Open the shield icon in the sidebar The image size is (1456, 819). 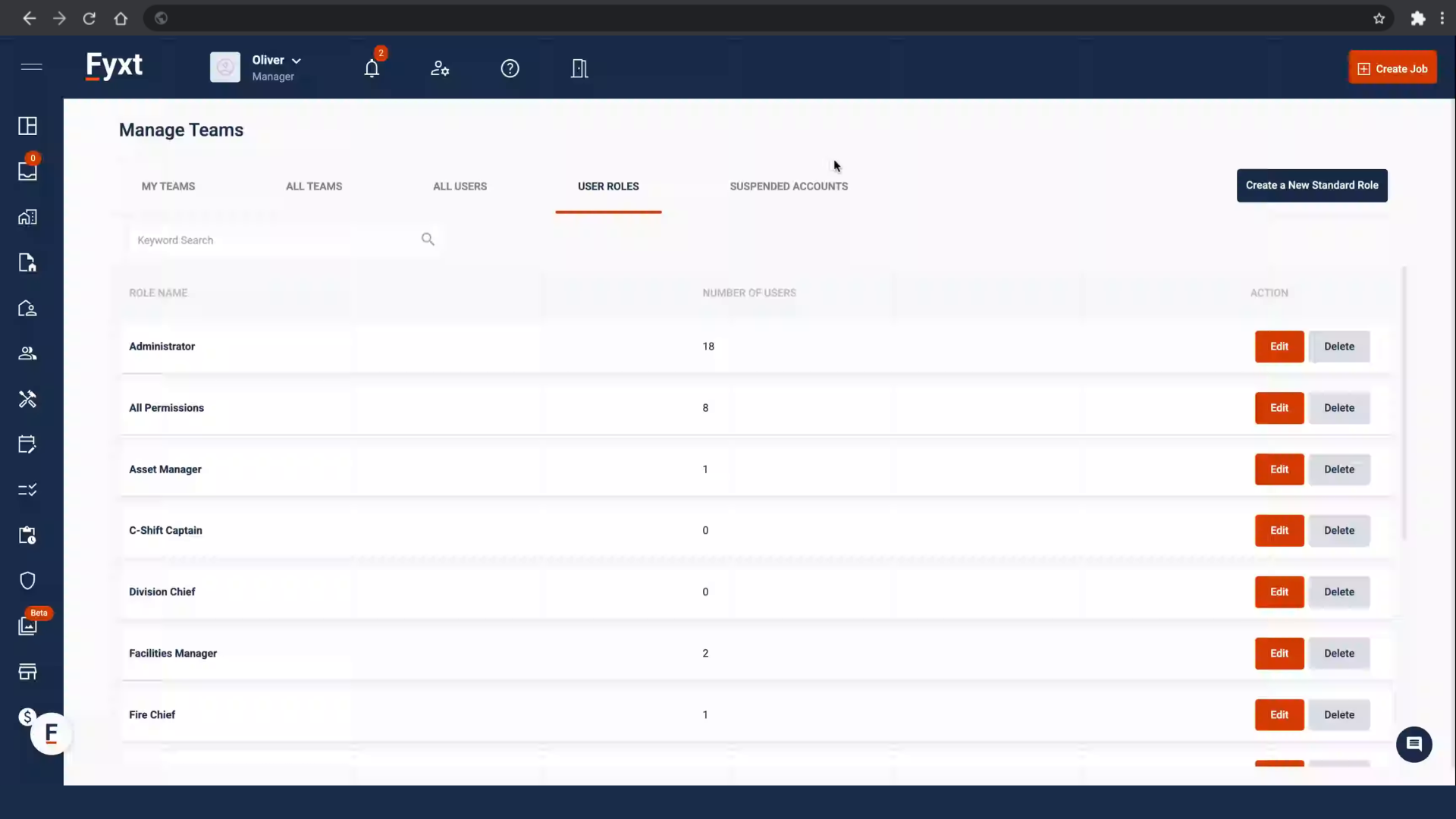(x=27, y=581)
